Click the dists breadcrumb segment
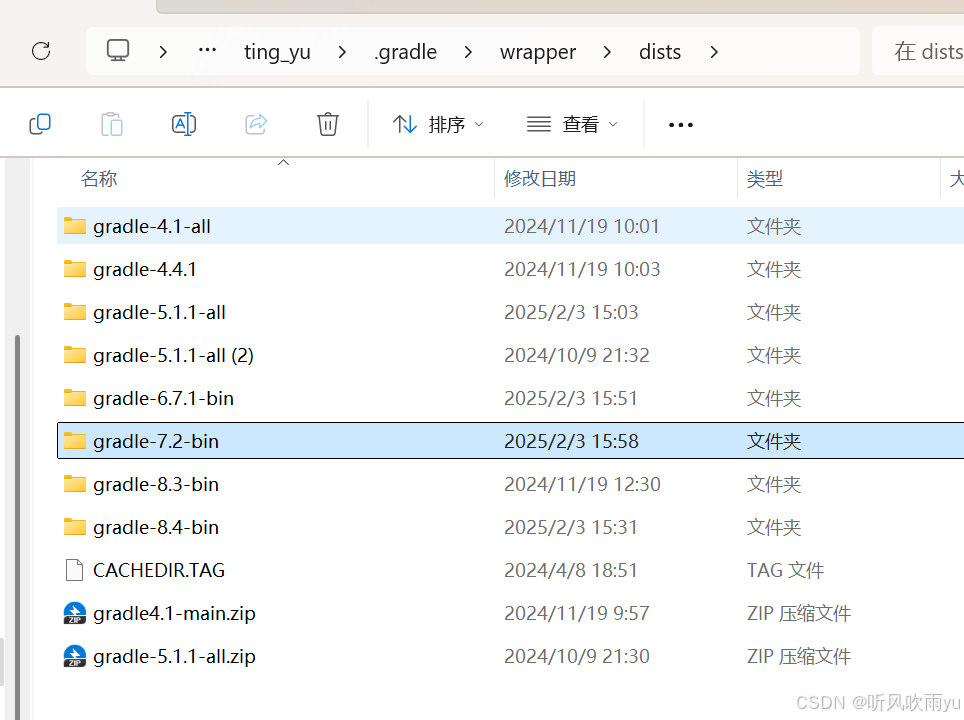The image size is (964, 720). click(660, 52)
